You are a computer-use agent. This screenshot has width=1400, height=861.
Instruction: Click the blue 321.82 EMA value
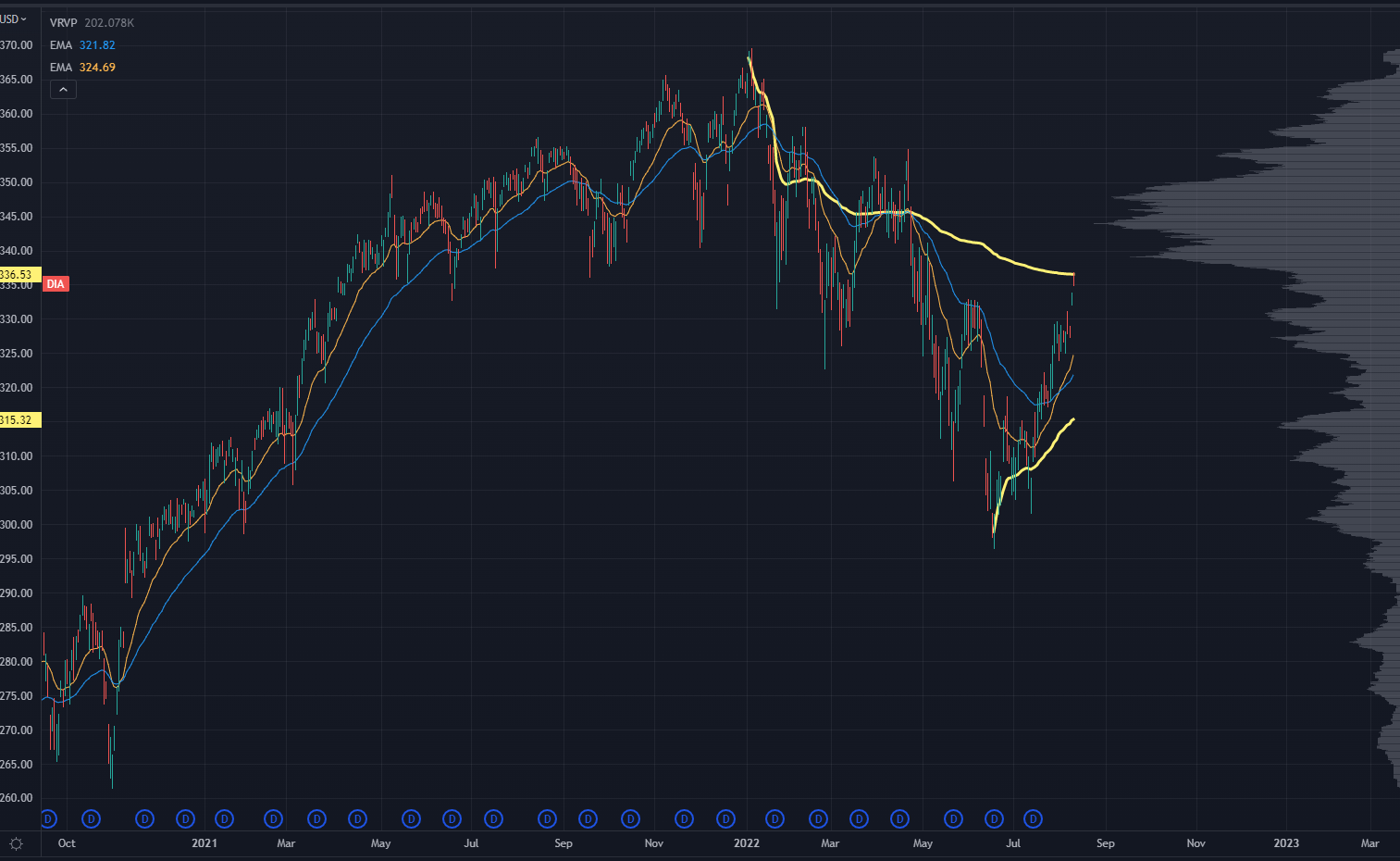(x=97, y=45)
